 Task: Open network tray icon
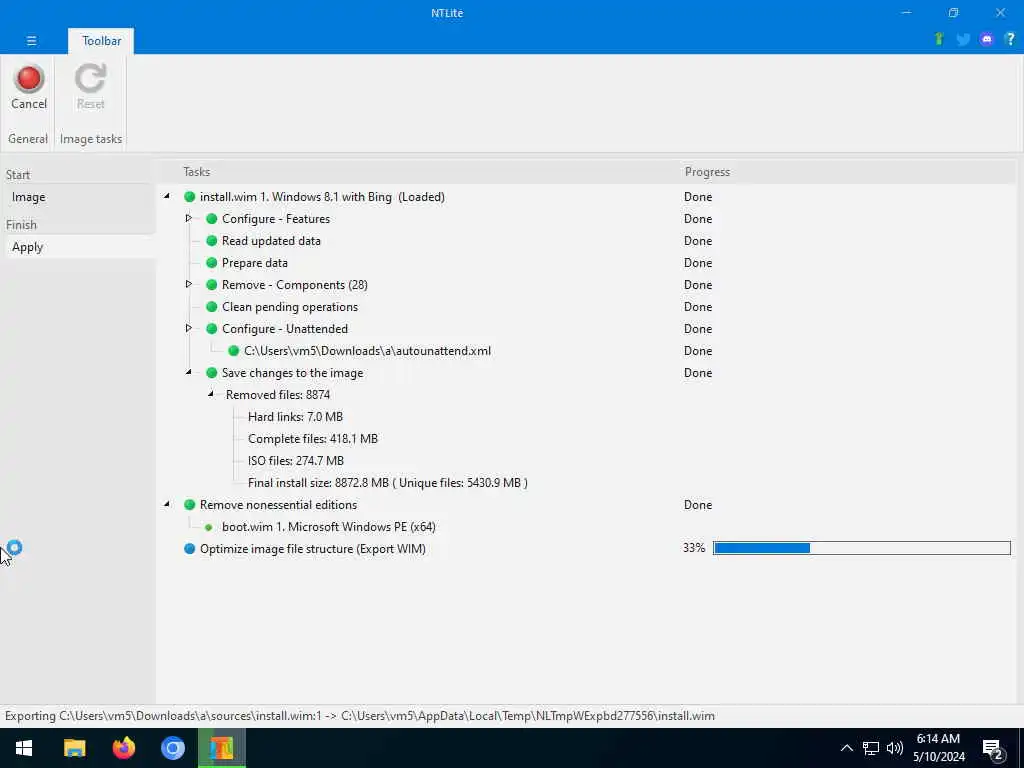click(871, 748)
